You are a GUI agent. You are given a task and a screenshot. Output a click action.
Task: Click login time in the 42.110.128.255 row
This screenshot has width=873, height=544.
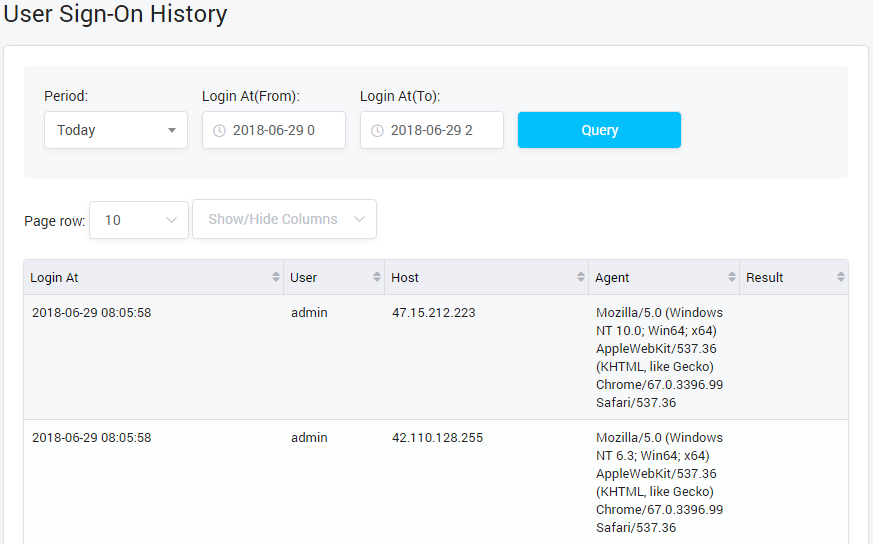91,438
